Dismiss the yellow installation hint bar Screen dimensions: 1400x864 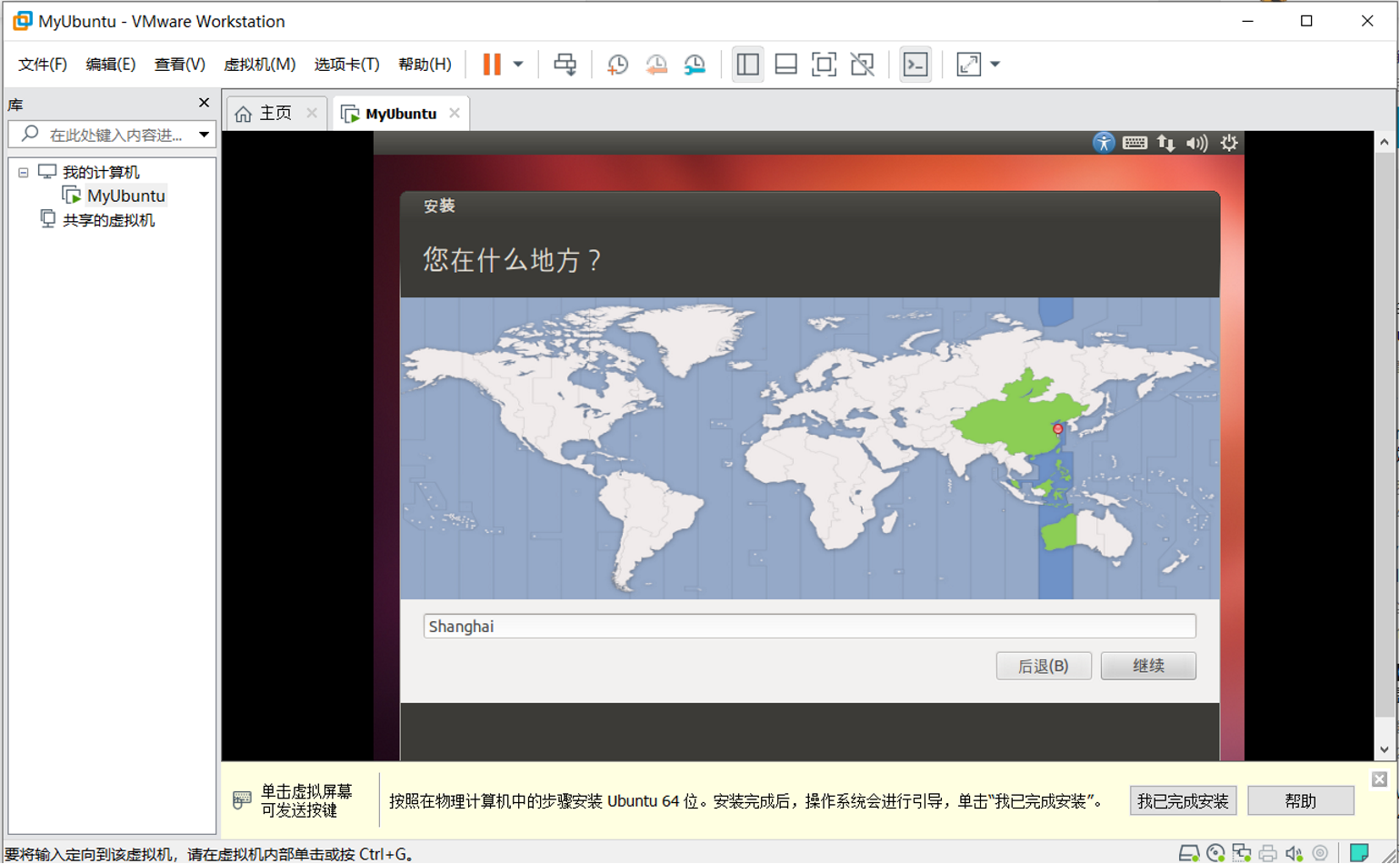point(1379,779)
